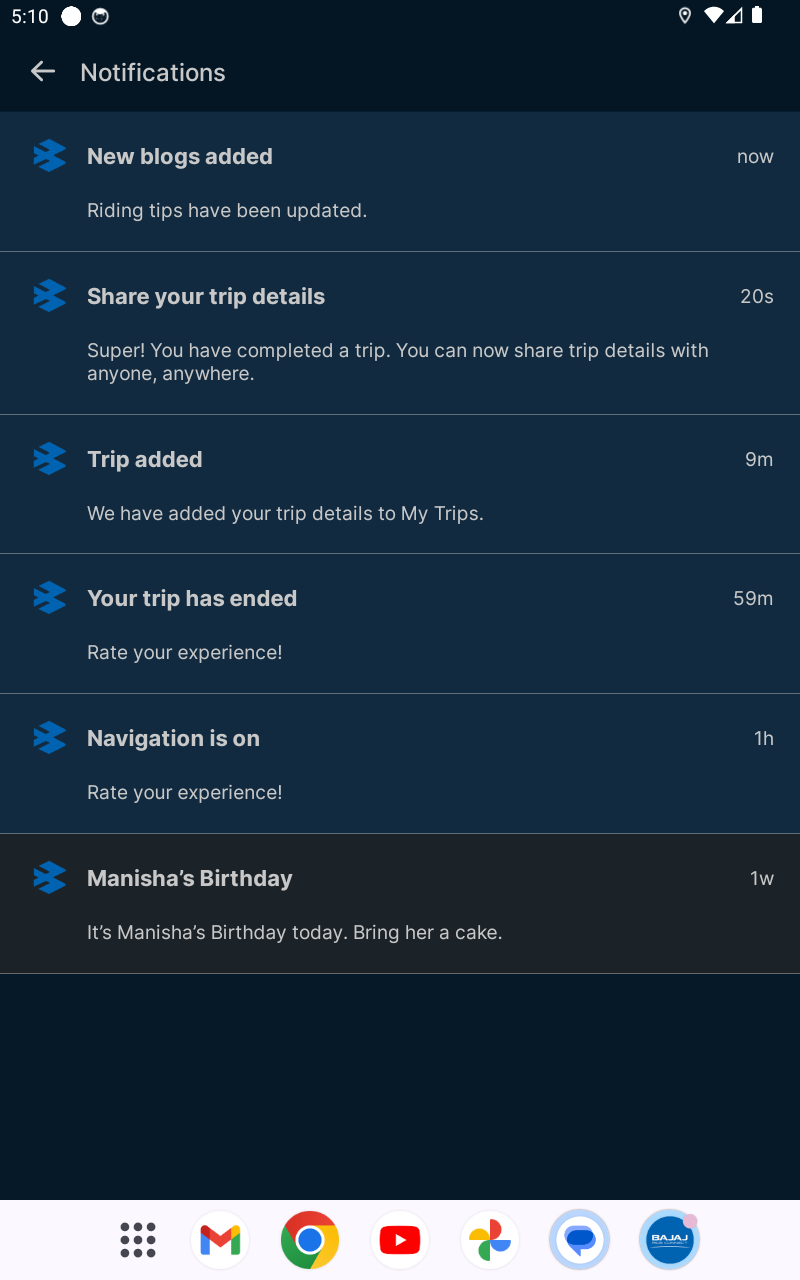
Task: Tap the battery icon in status bar
Action: pyautogui.click(x=758, y=15)
